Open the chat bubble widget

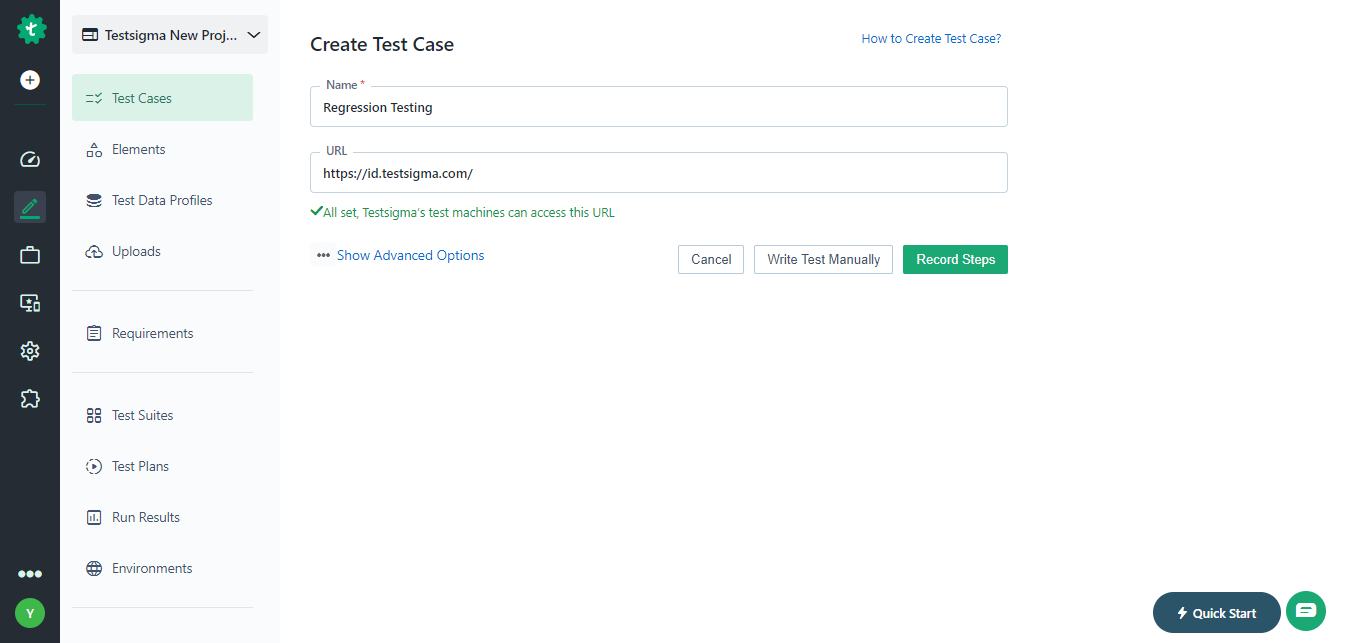pyautogui.click(x=1305, y=611)
